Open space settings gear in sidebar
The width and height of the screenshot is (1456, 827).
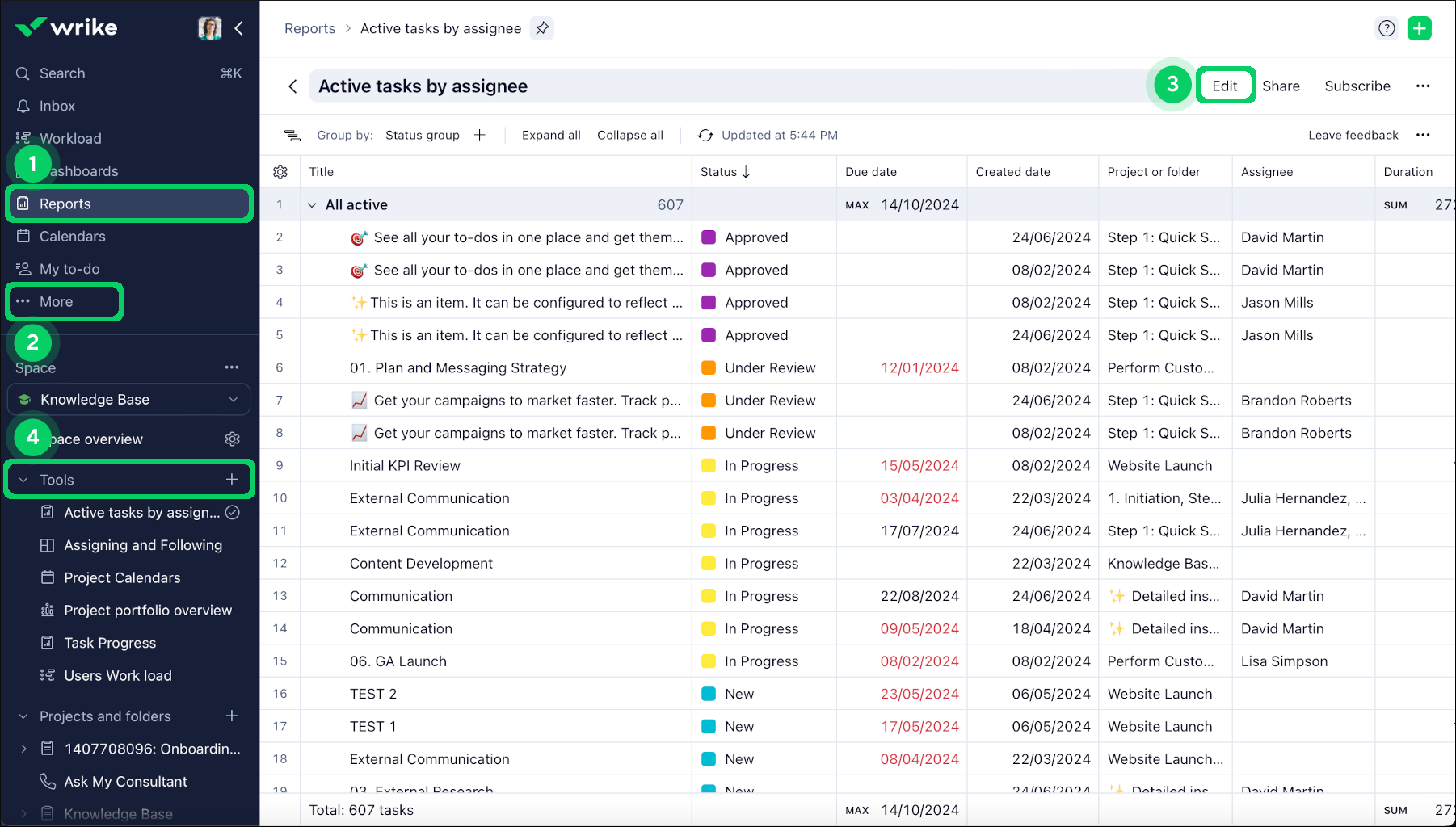[x=232, y=439]
